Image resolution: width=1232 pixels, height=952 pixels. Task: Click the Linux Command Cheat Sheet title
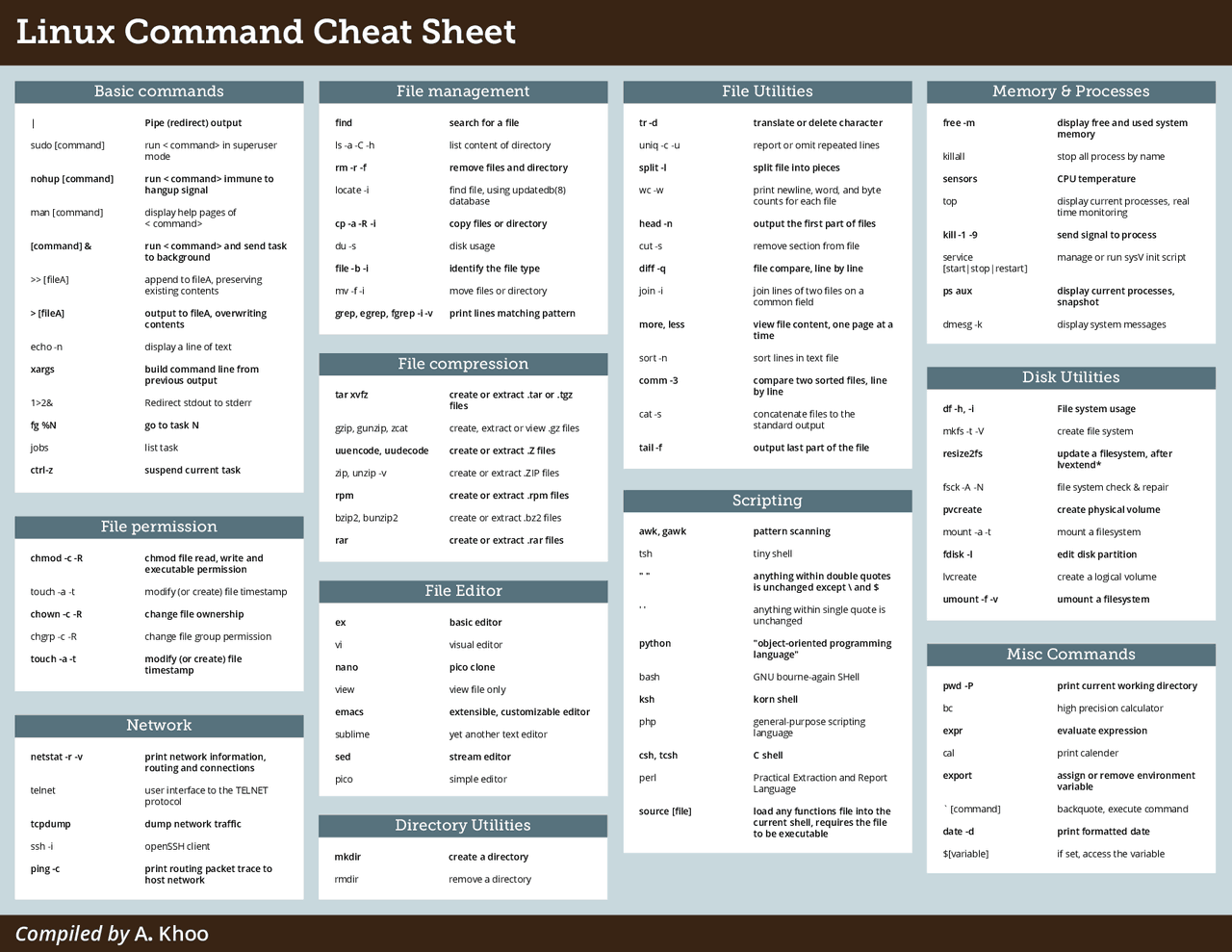(265, 32)
